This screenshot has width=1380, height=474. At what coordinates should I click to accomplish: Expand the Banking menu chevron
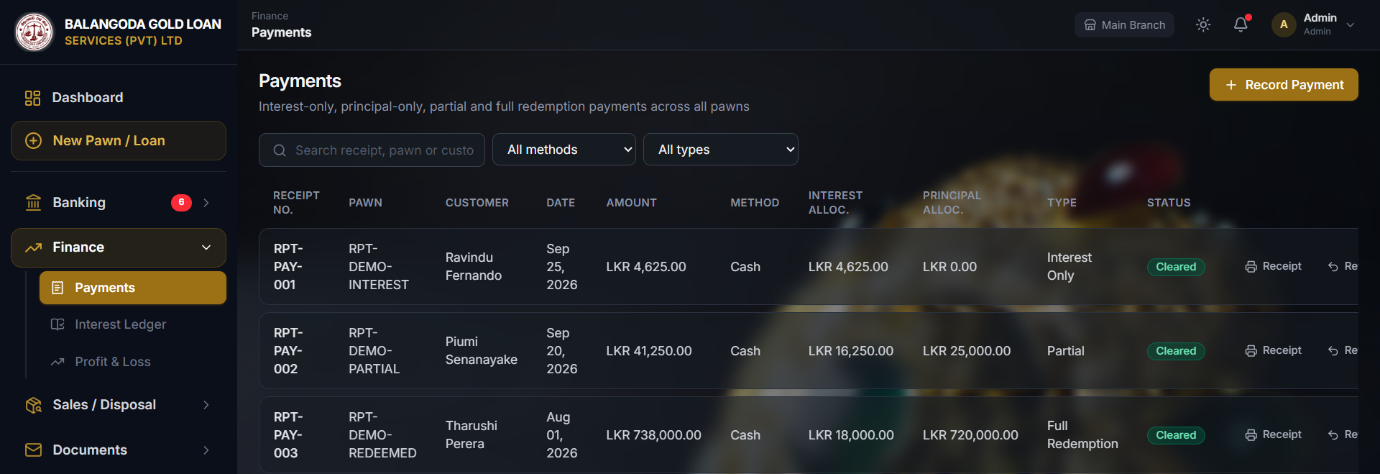click(x=206, y=203)
